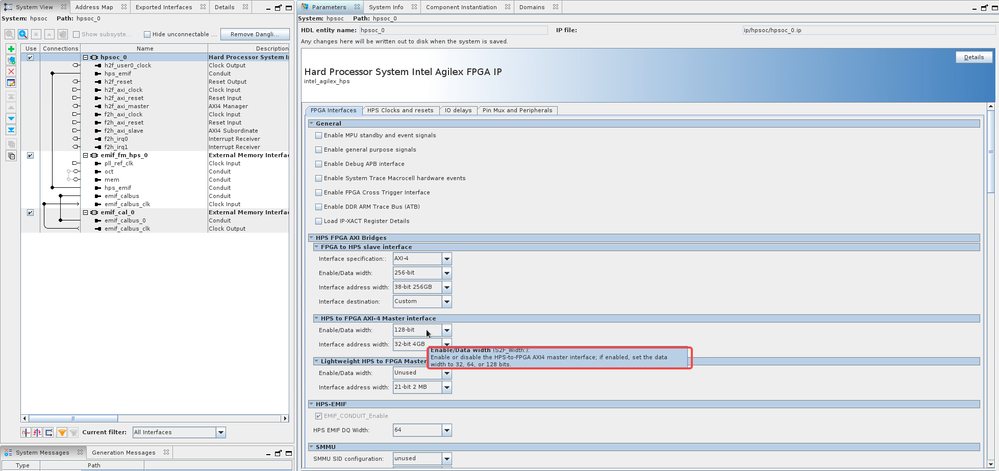This screenshot has height=471, width=999.
Task: Switch to Pin Mux and Peripherals tab
Action: (517, 110)
